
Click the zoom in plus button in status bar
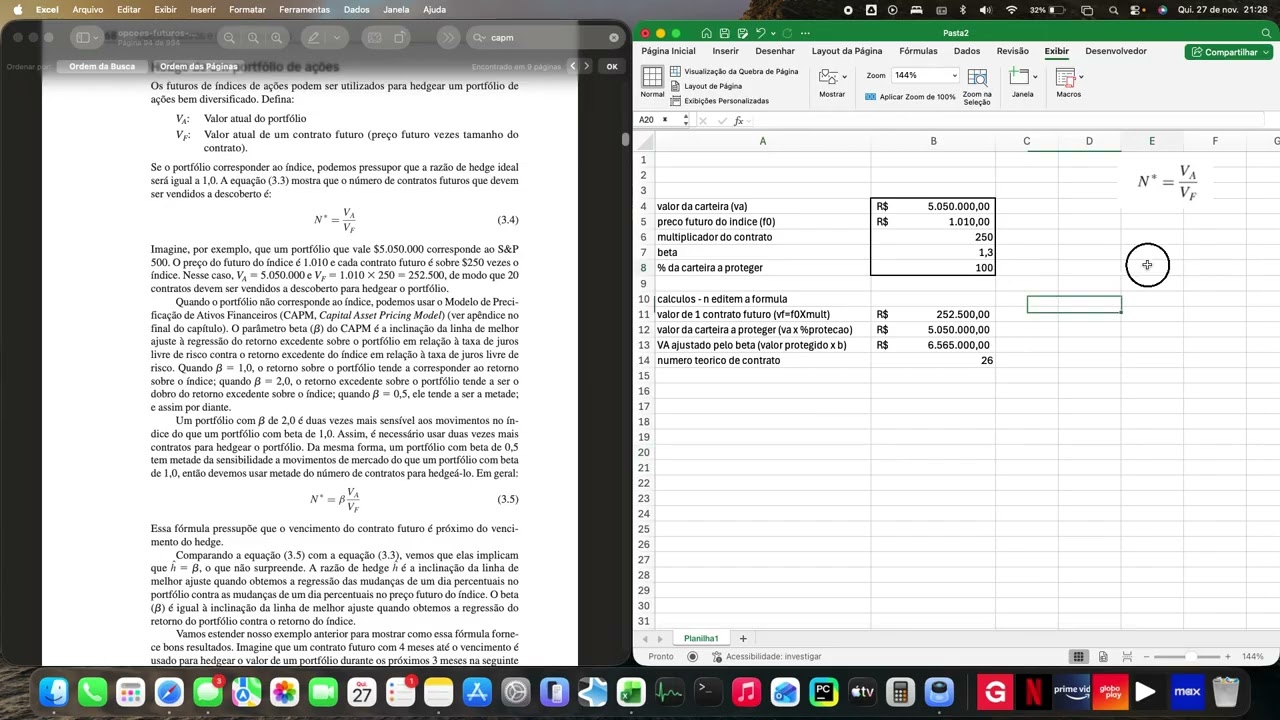point(1227,657)
